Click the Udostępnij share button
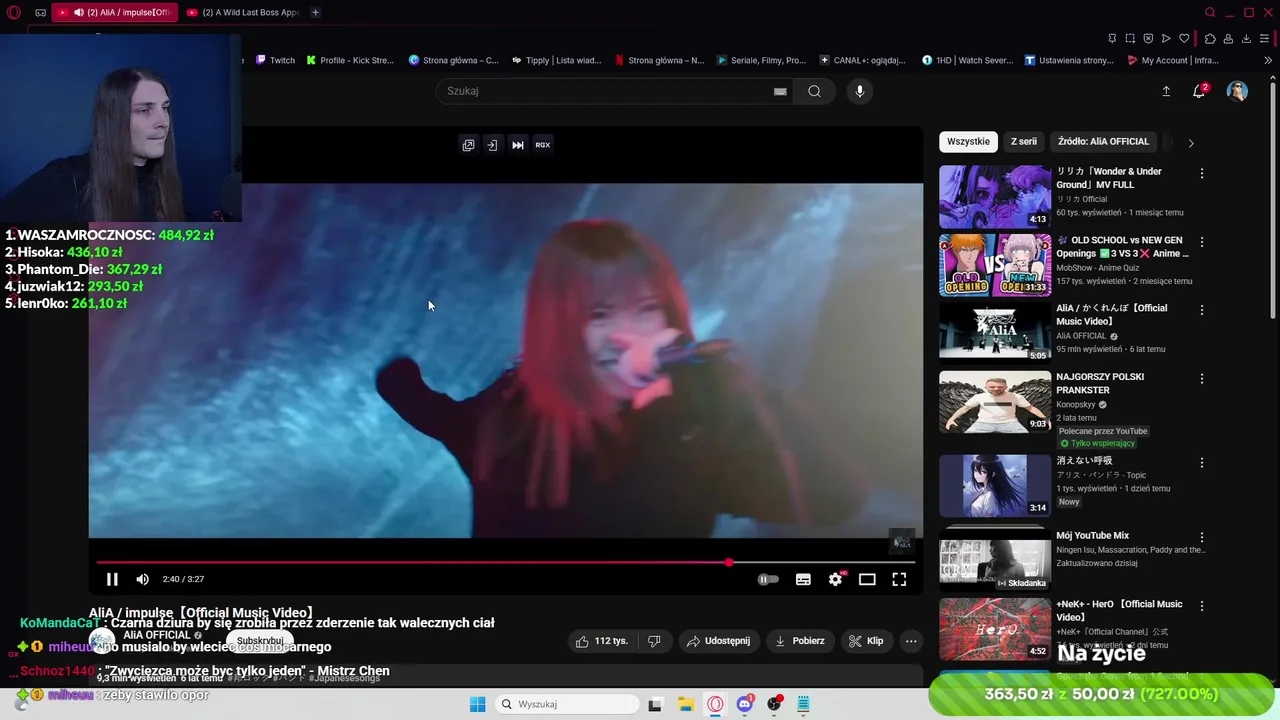The height and width of the screenshot is (720, 1280). point(719,641)
